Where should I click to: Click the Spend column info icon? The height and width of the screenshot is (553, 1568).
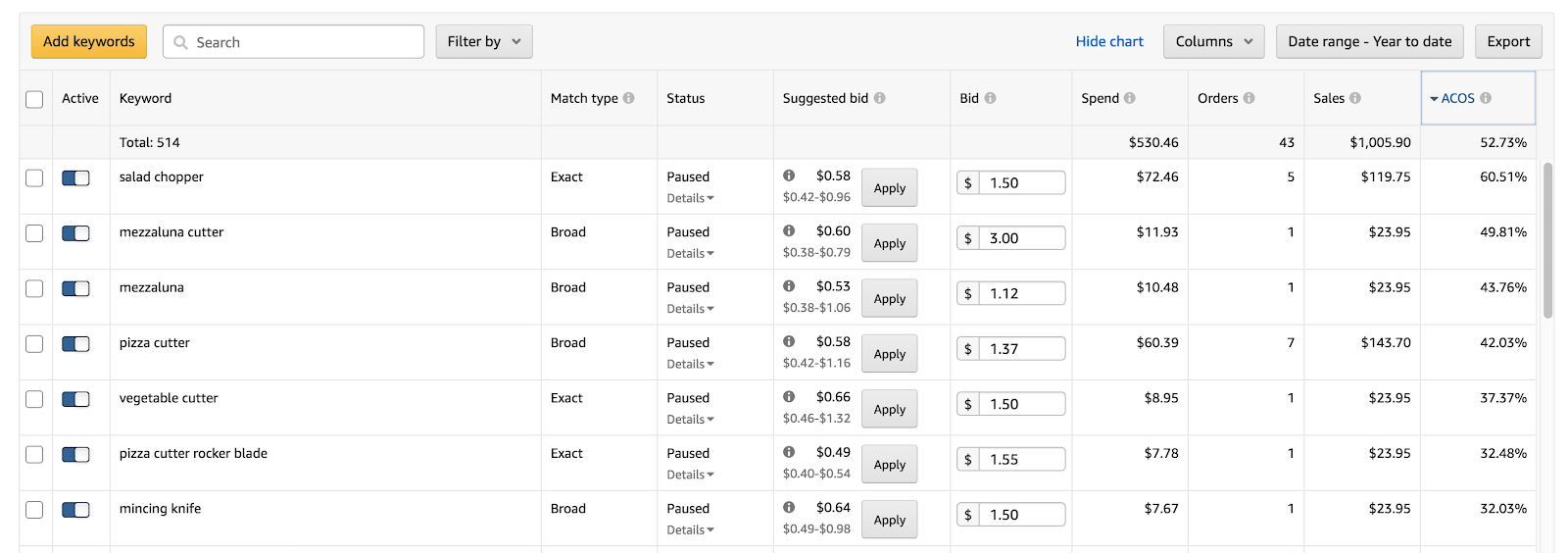coord(1130,98)
